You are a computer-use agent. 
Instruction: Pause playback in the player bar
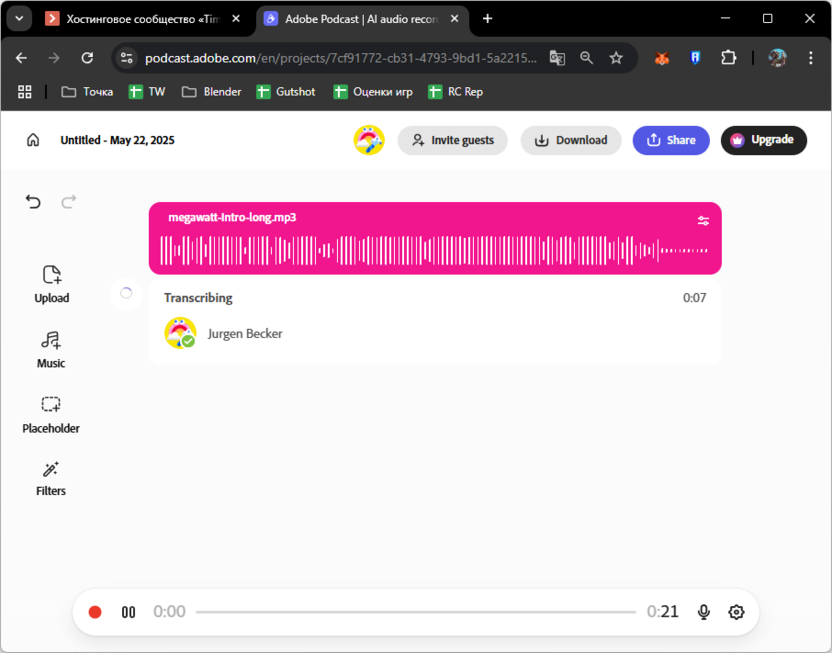(128, 612)
